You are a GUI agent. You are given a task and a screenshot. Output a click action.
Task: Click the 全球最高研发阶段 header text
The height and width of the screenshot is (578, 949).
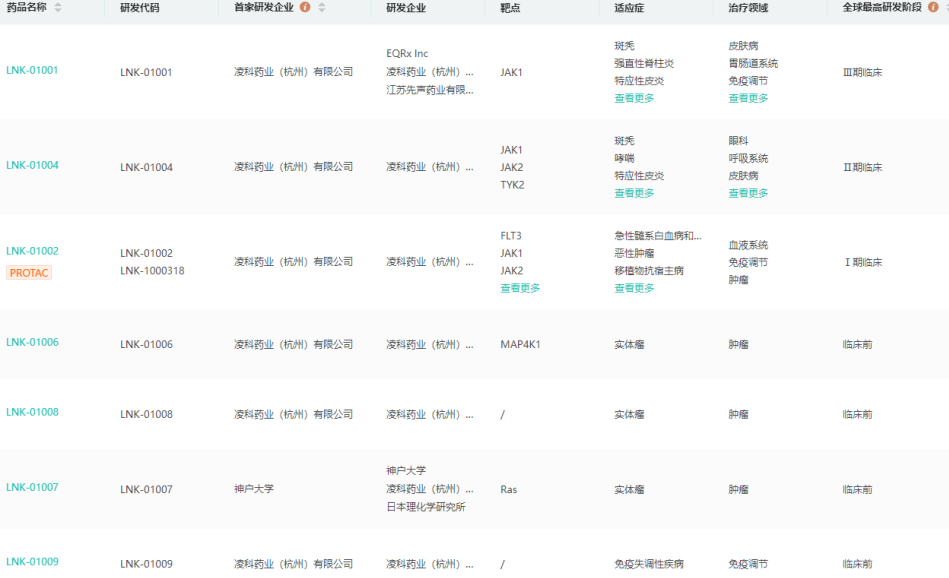(882, 7)
